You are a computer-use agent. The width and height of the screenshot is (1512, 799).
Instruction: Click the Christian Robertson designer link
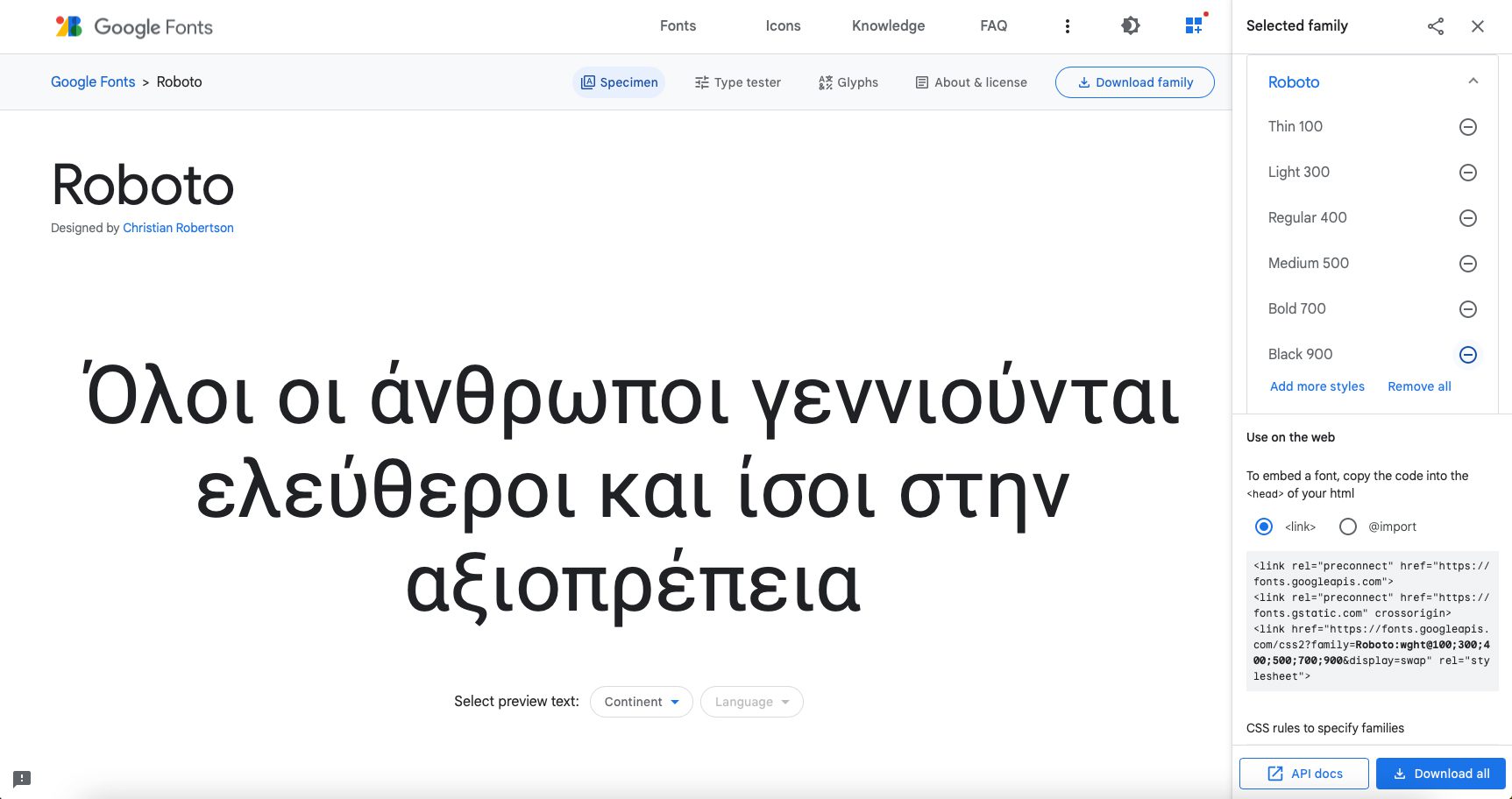click(178, 228)
